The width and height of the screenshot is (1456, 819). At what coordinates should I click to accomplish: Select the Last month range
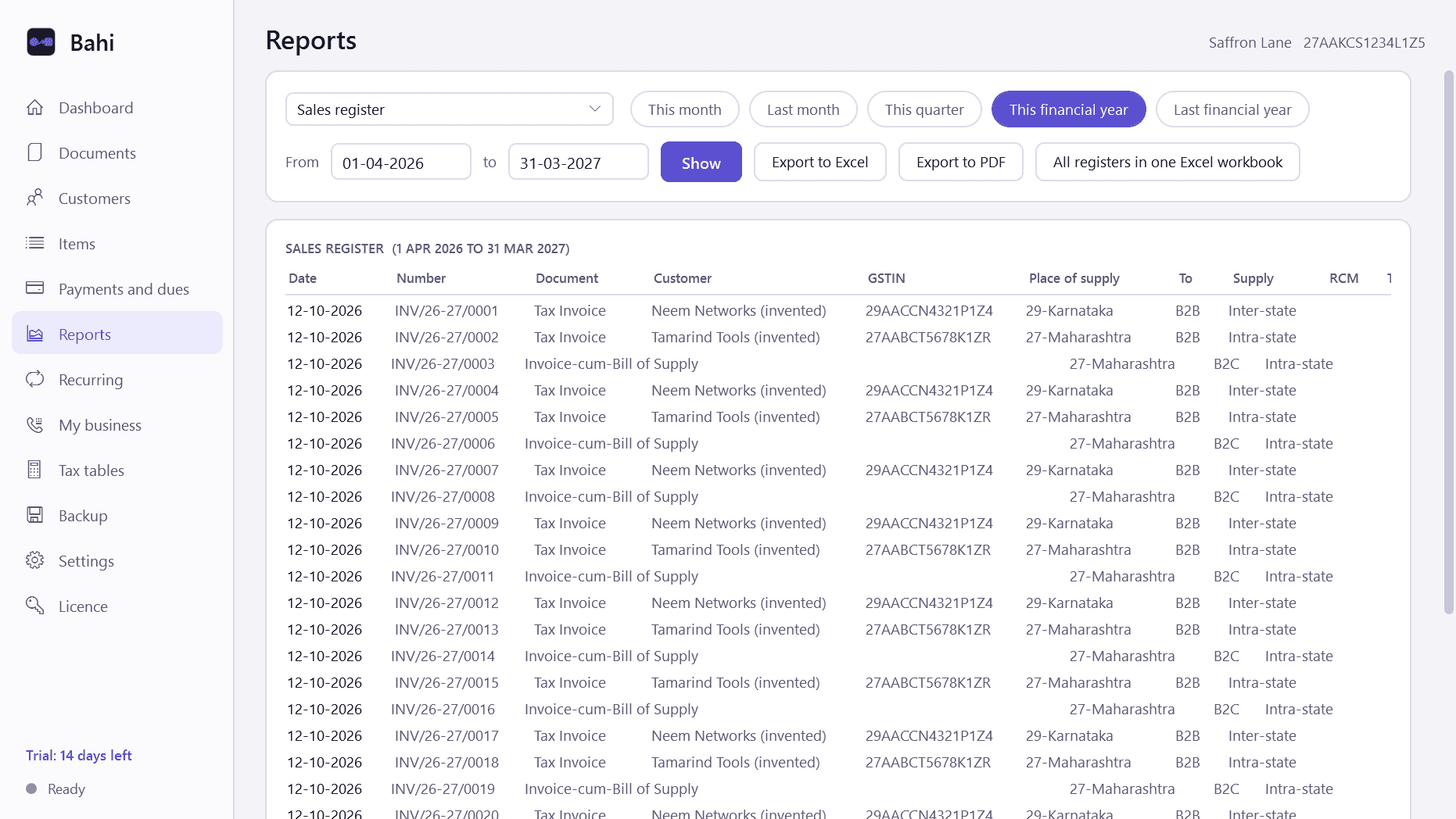[803, 109]
